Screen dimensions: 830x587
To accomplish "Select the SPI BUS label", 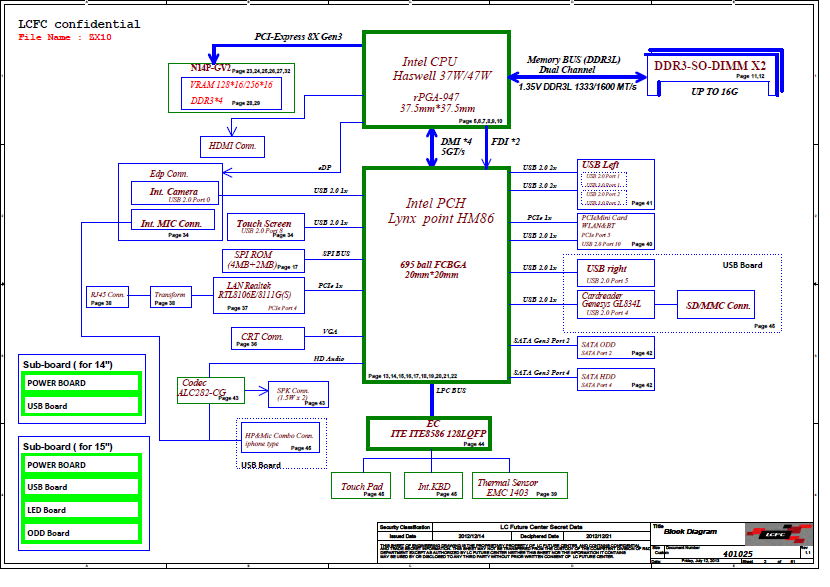I will click(336, 254).
